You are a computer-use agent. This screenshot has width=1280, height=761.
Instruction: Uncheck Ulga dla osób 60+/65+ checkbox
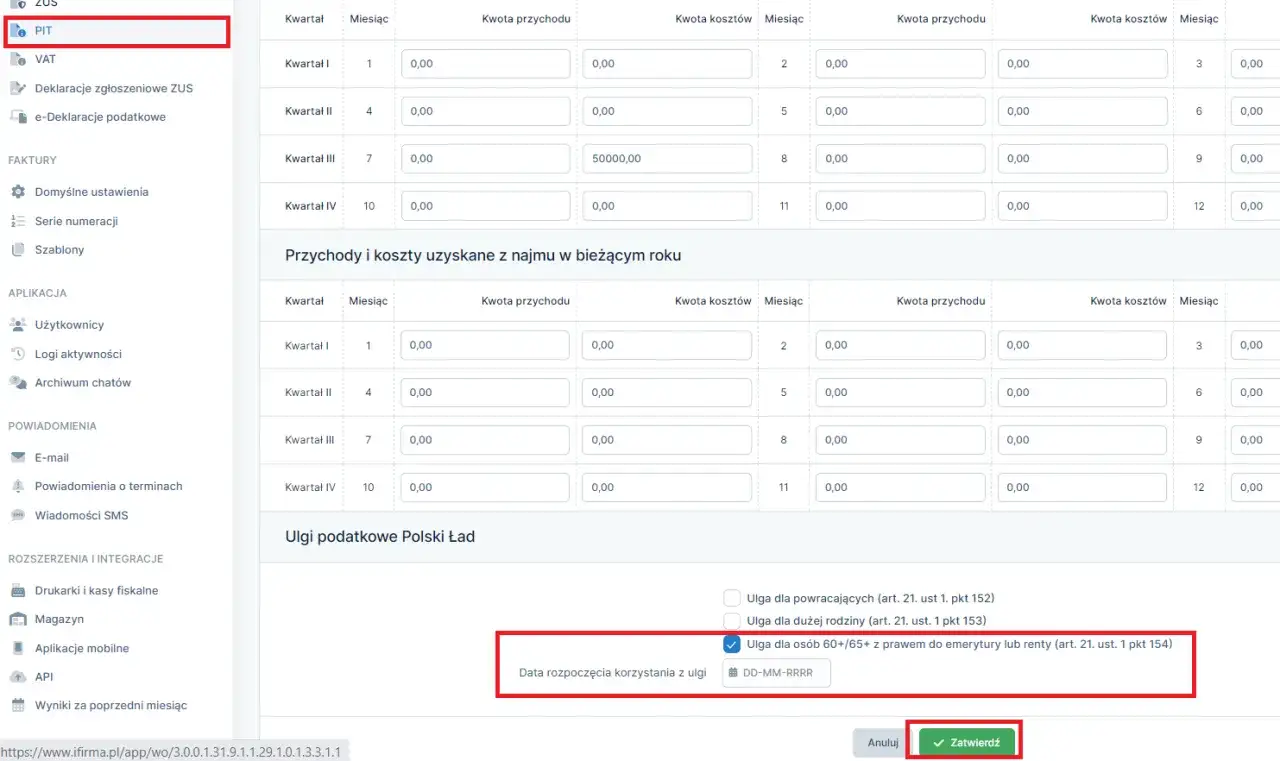731,644
